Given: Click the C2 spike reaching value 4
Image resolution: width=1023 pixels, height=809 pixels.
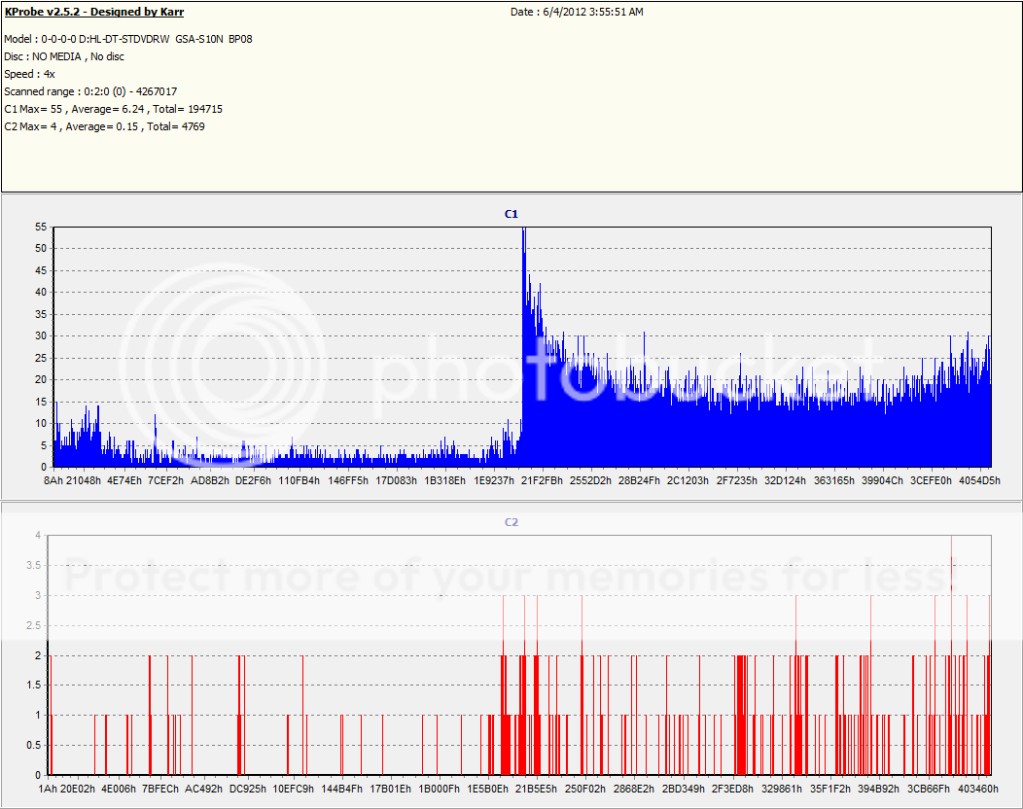Looking at the screenshot, I should click(x=951, y=540).
